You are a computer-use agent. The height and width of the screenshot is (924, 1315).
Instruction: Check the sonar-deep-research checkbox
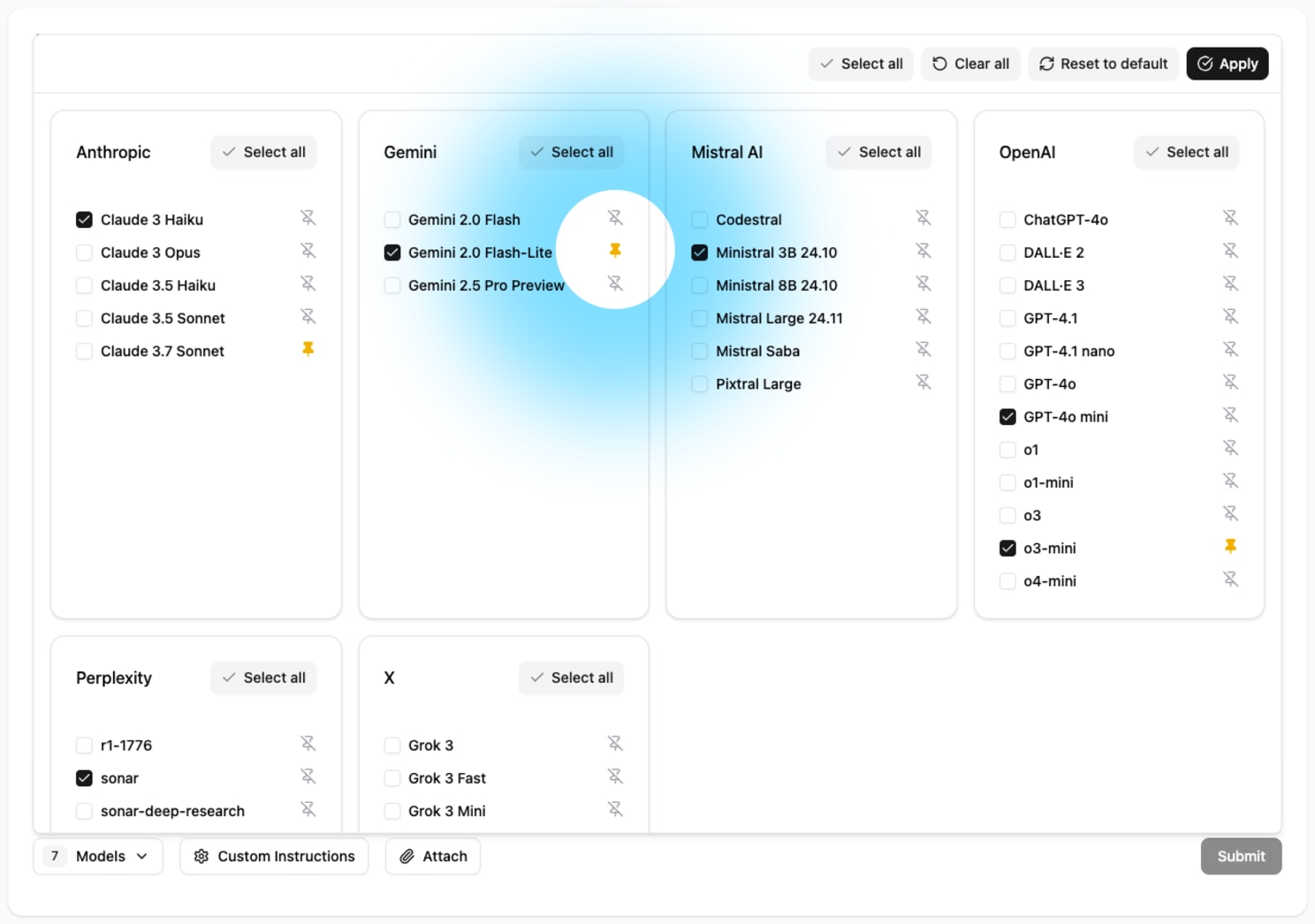click(84, 811)
